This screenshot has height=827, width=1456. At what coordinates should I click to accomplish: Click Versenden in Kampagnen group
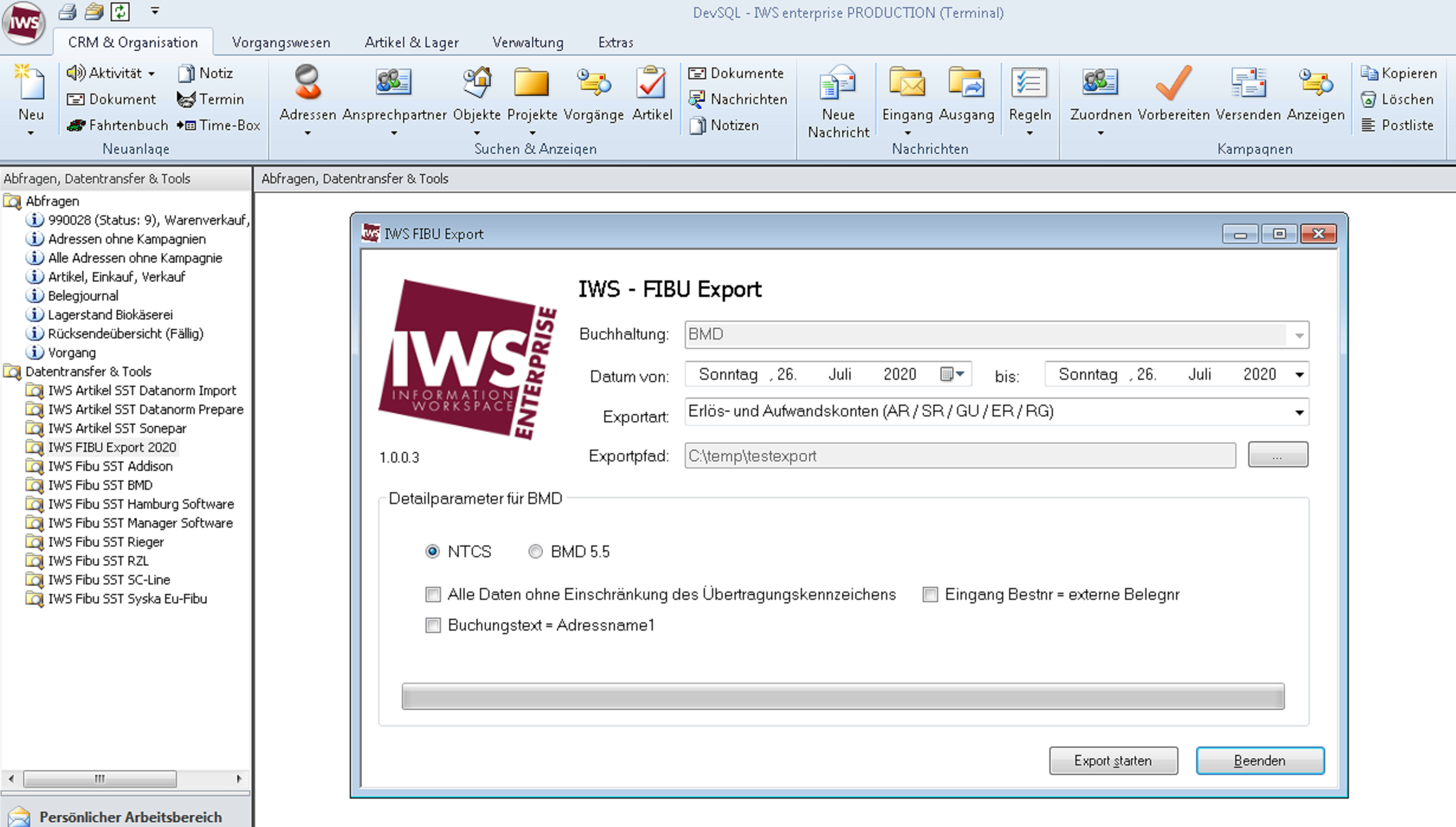click(x=1248, y=93)
